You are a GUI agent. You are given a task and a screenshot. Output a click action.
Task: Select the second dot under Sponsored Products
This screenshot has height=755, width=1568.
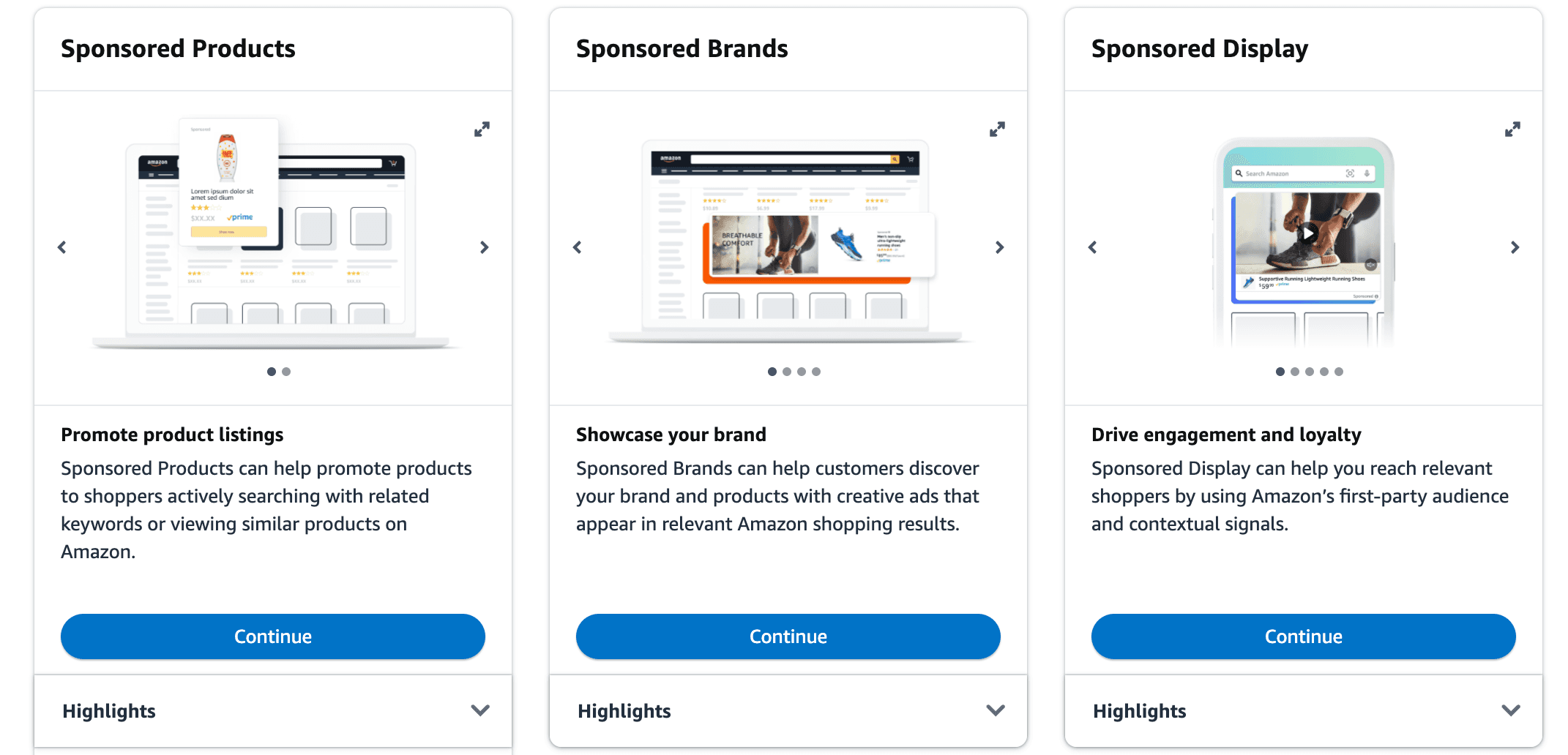point(286,372)
